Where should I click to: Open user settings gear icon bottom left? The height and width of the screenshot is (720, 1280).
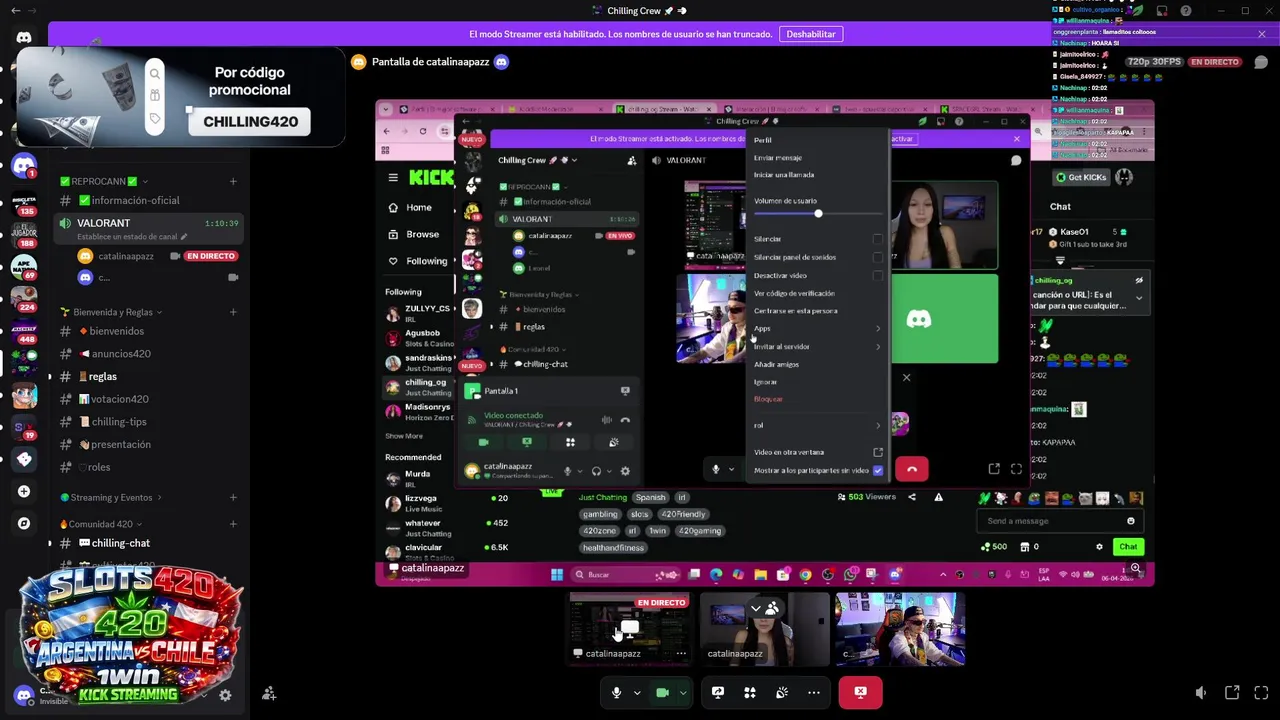coord(225,695)
